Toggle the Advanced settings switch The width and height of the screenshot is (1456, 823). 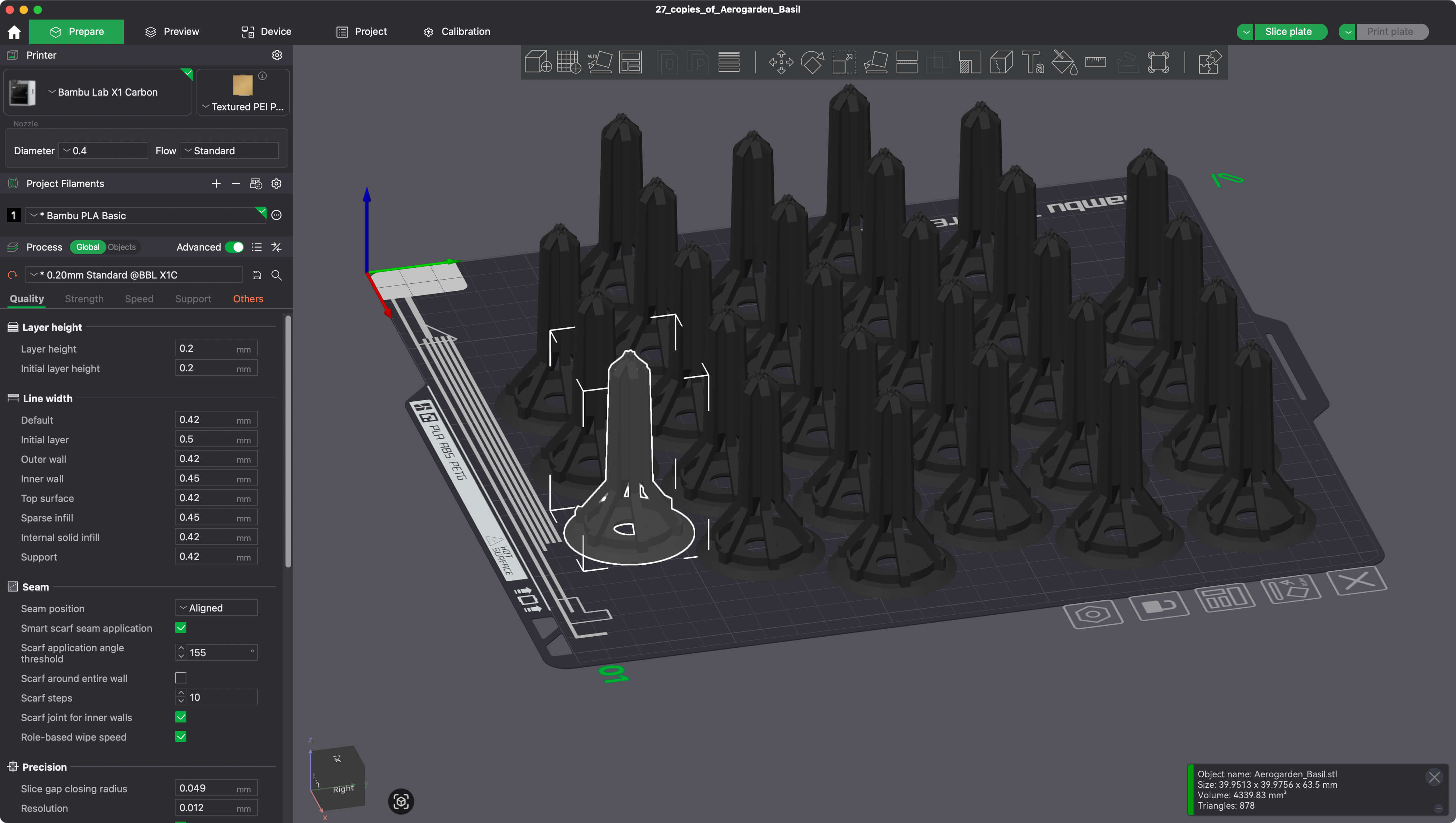click(234, 247)
